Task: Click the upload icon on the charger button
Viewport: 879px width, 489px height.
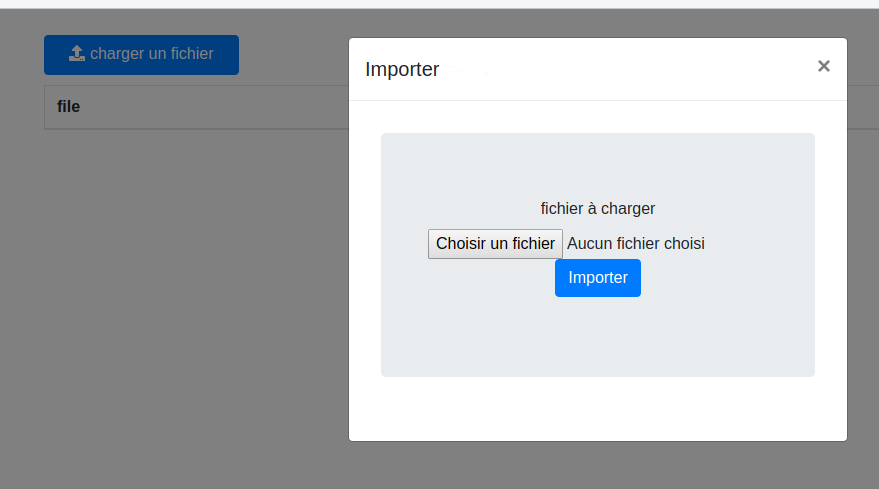Action: pos(77,54)
